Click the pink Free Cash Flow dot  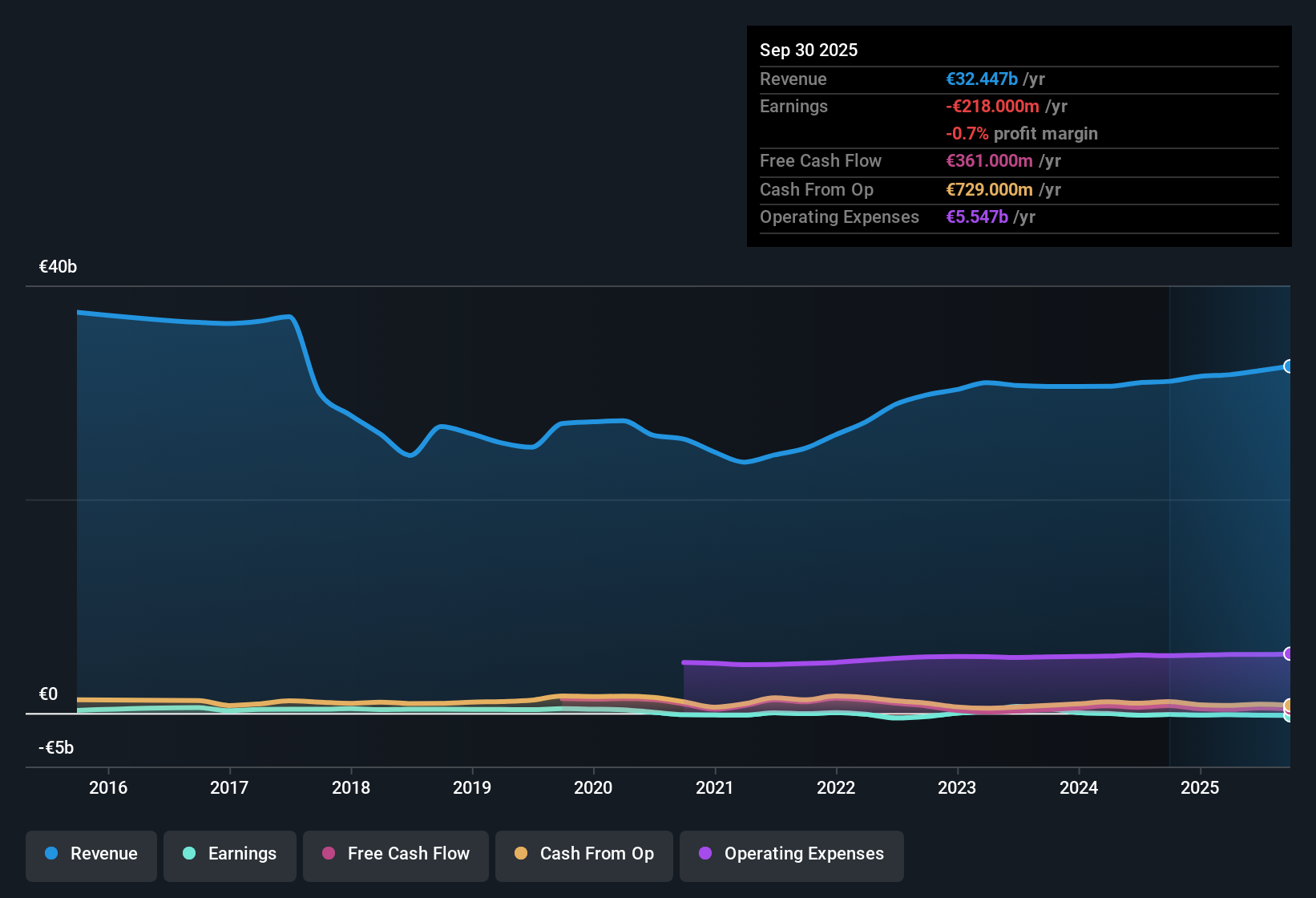coord(329,853)
